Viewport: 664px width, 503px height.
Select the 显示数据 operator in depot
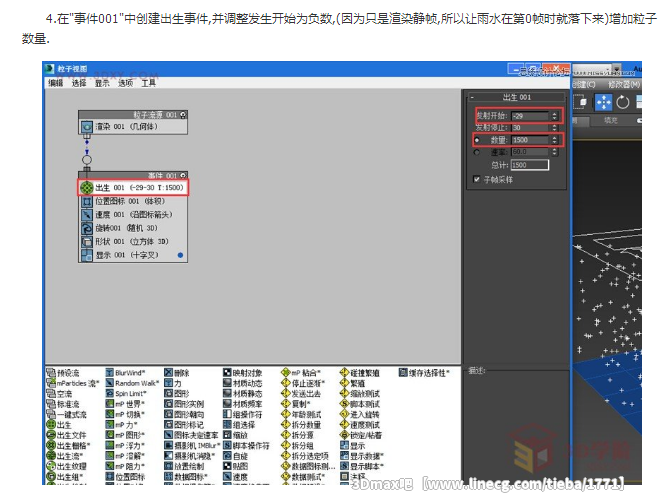coord(362,456)
